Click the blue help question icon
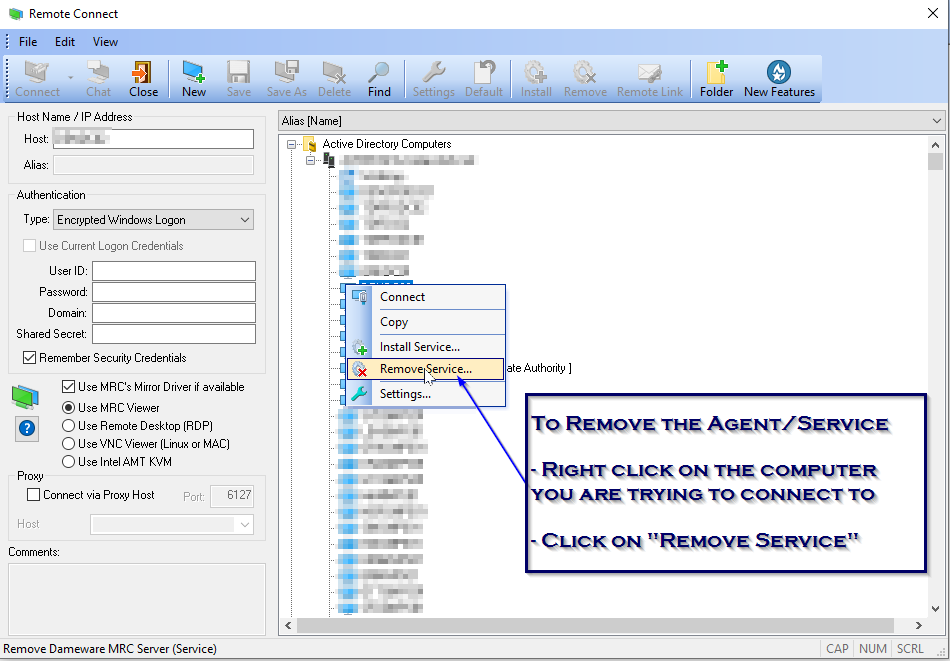 [x=27, y=429]
